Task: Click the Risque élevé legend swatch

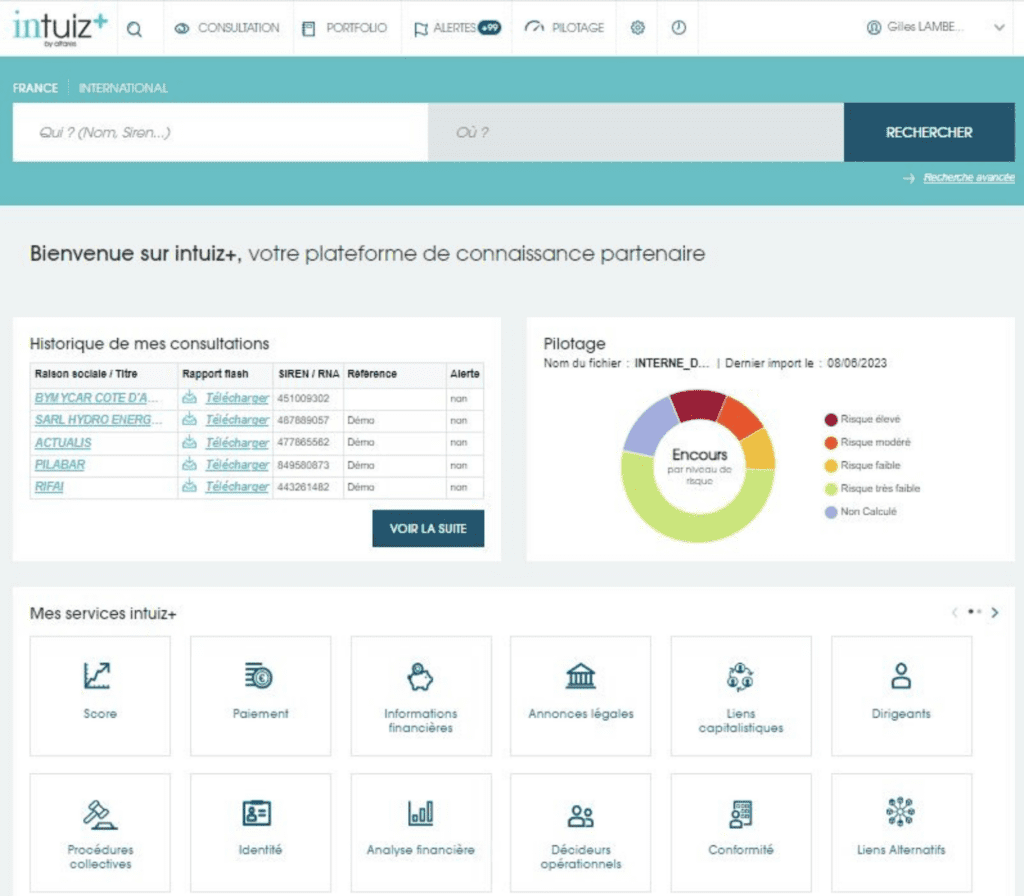Action: point(831,419)
